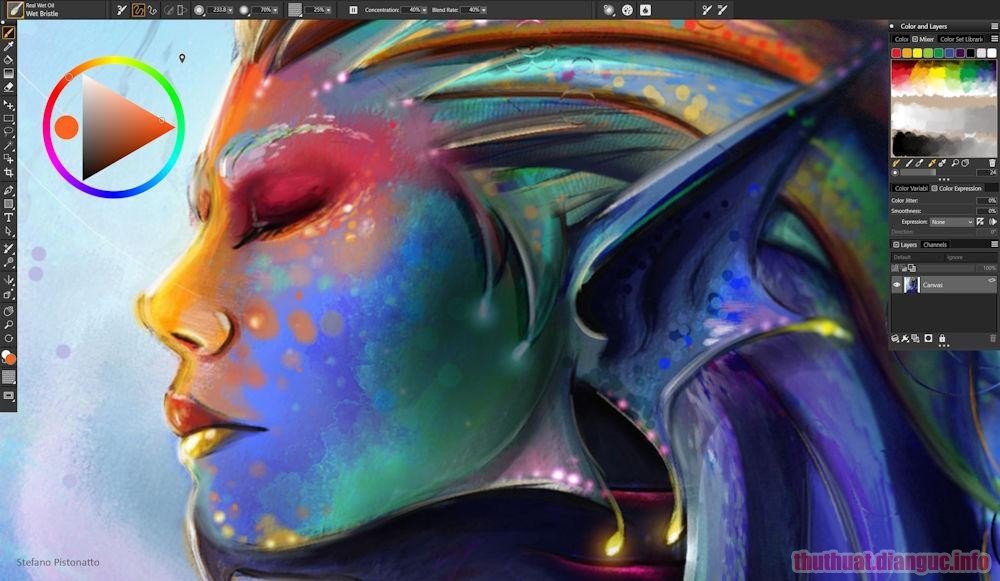Image resolution: width=1000 pixels, height=581 pixels.
Task: Open the Concentration 40% dropdown
Action: (x=424, y=10)
